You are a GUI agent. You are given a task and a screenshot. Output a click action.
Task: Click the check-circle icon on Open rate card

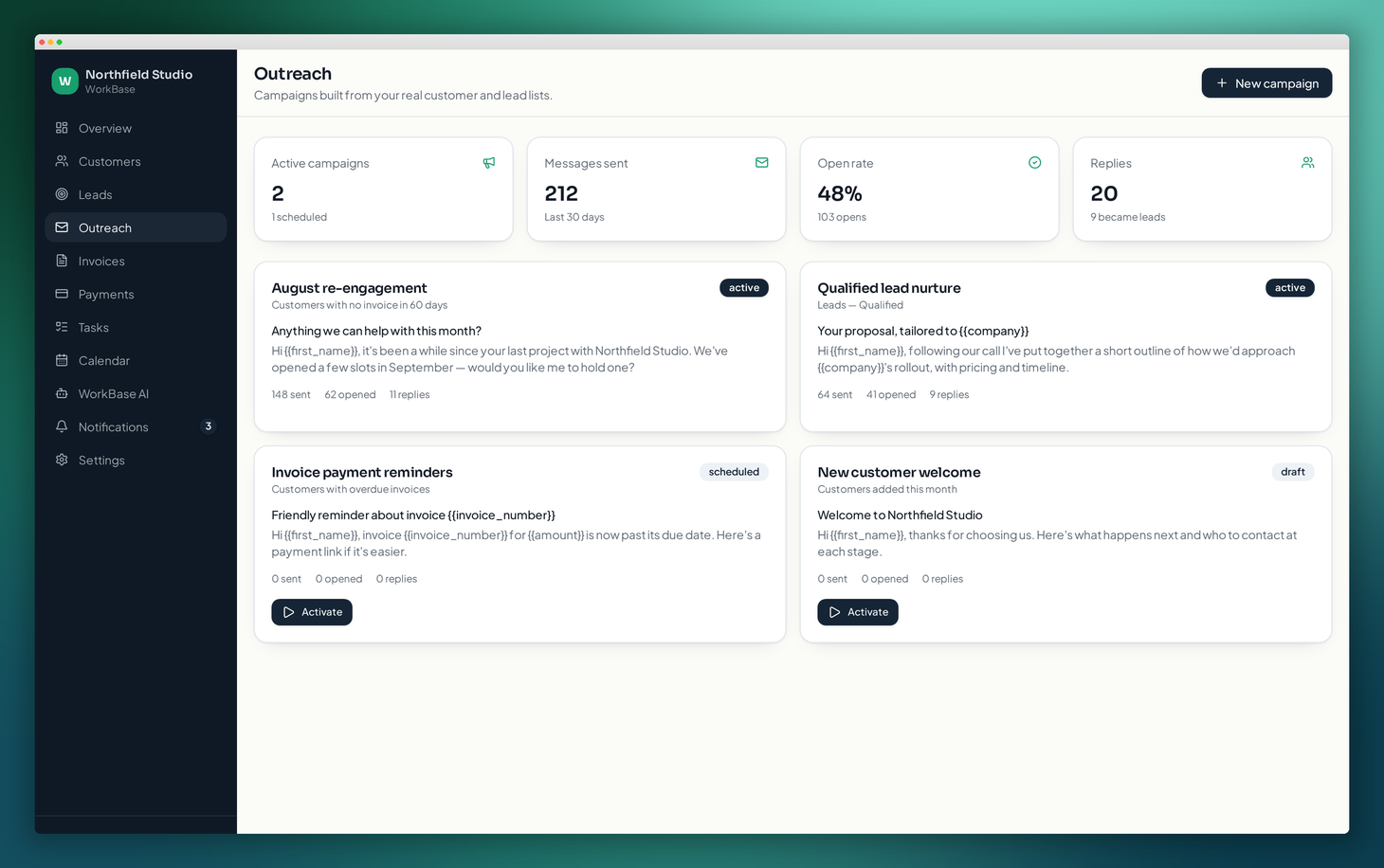click(1035, 163)
